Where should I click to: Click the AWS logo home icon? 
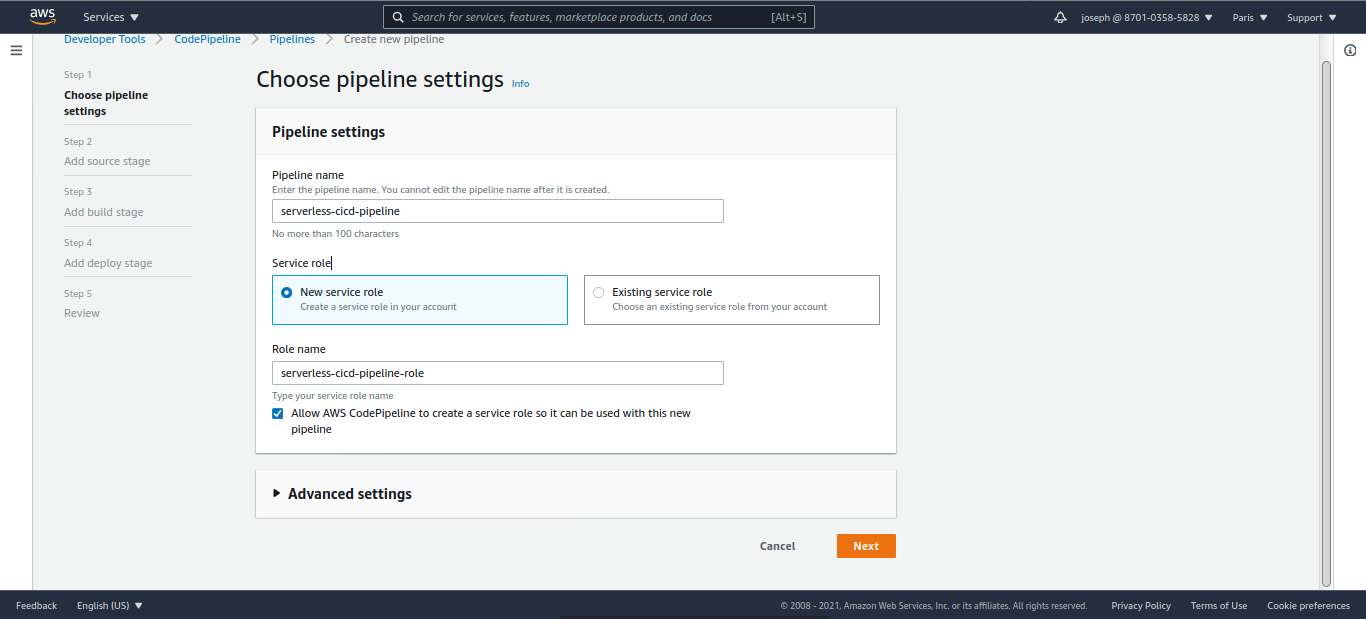click(x=42, y=16)
